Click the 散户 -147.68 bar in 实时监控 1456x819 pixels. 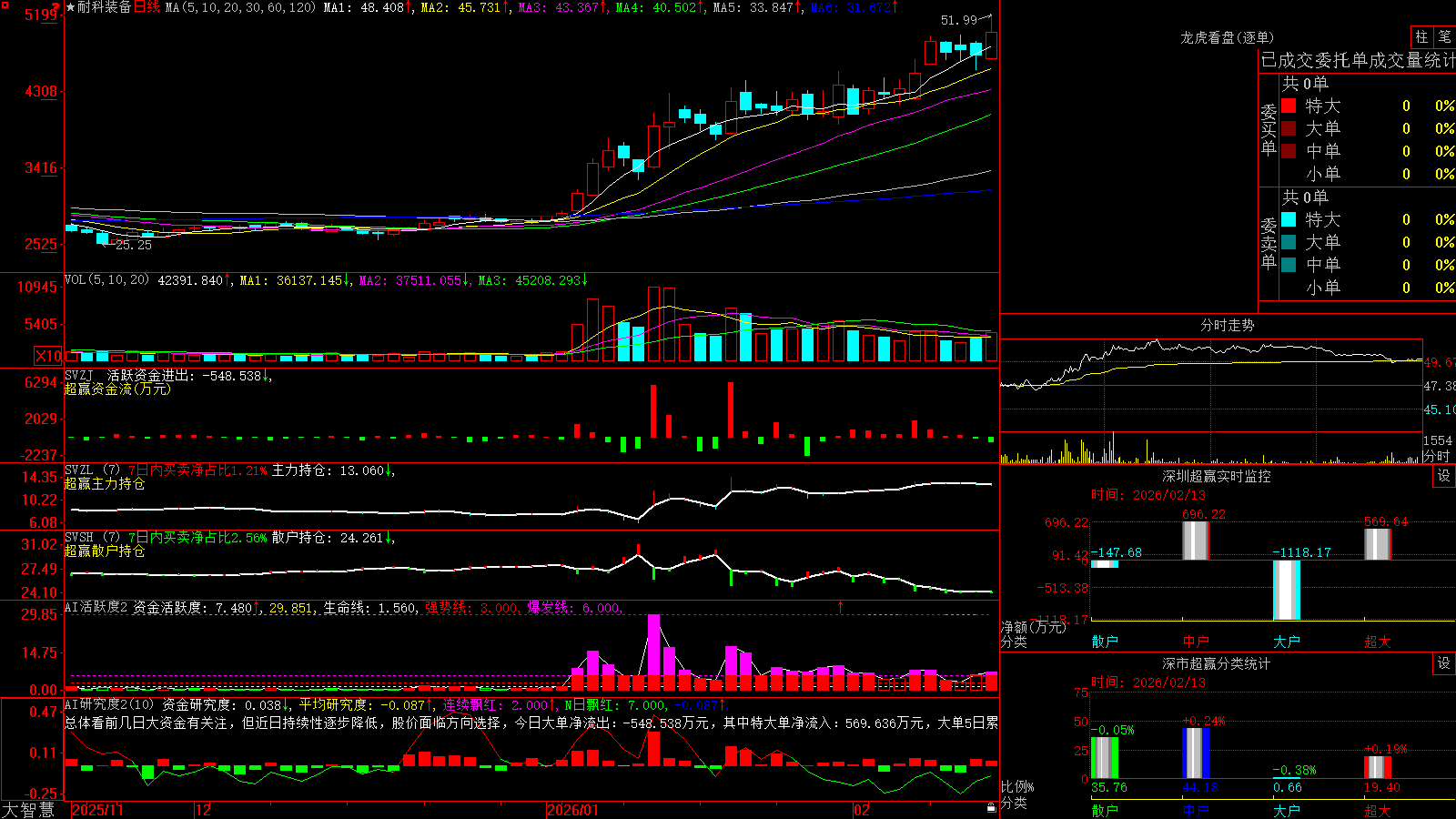click(1105, 564)
